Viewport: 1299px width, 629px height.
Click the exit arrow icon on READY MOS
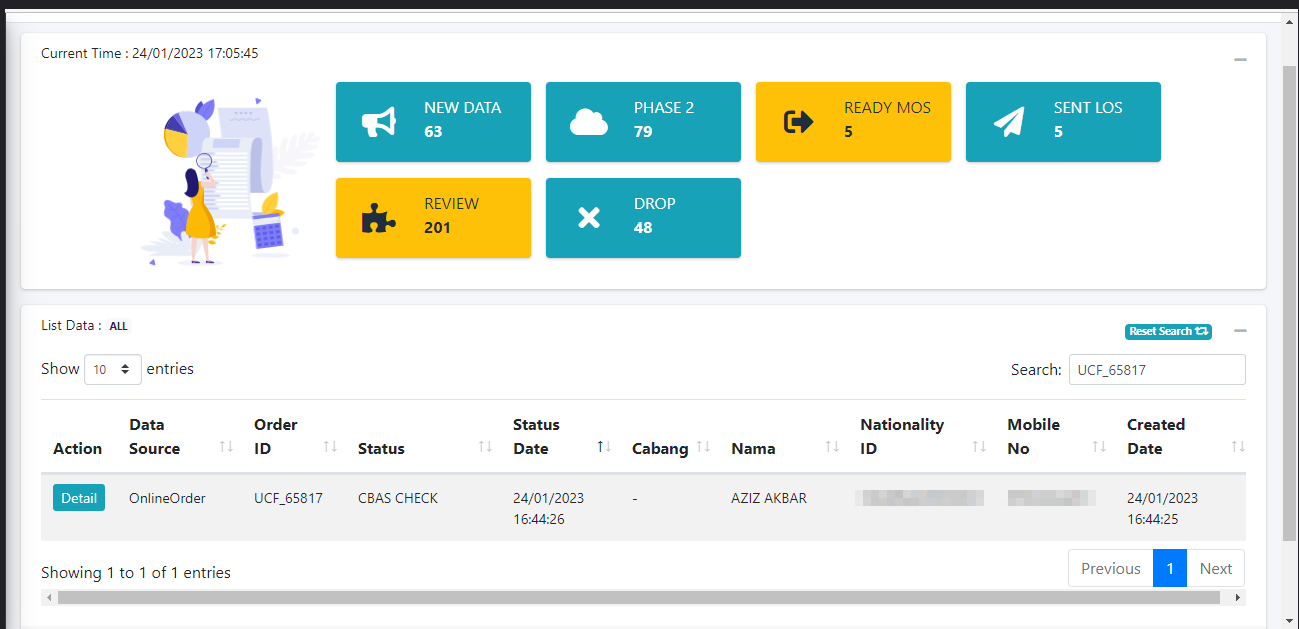(799, 122)
